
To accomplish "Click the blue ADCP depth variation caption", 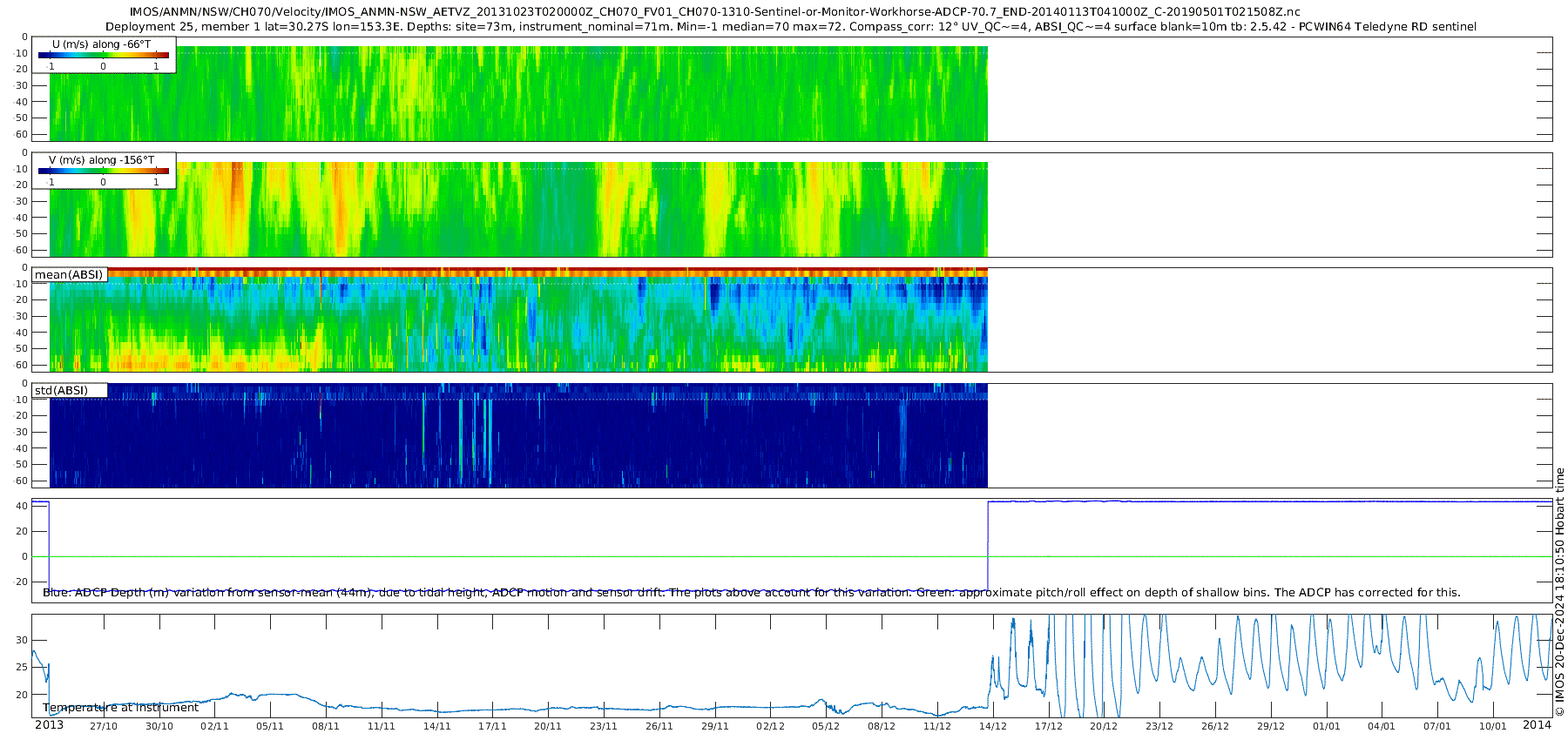I will [x=751, y=593].
